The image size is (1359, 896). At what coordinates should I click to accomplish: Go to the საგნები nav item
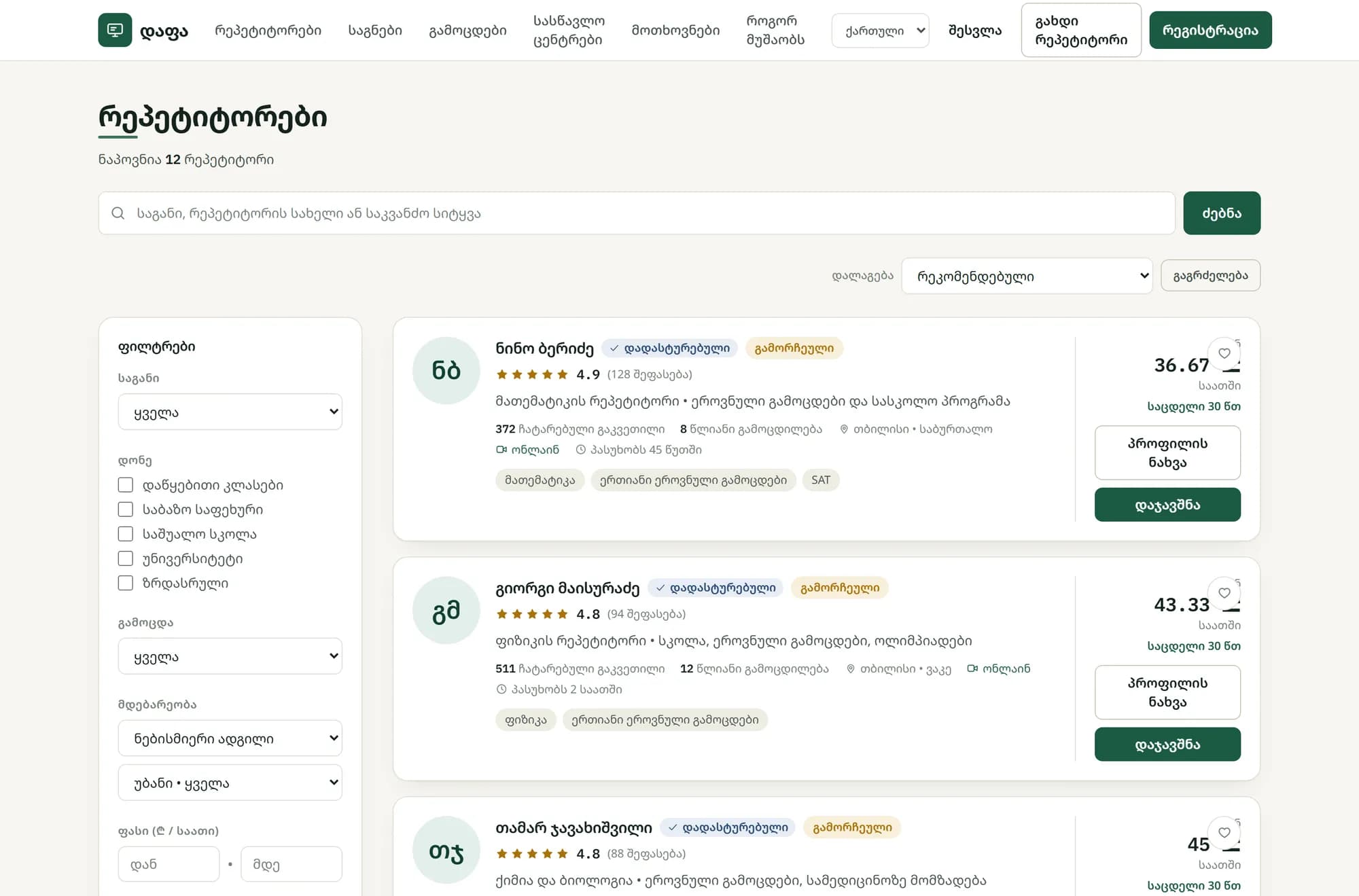point(375,31)
